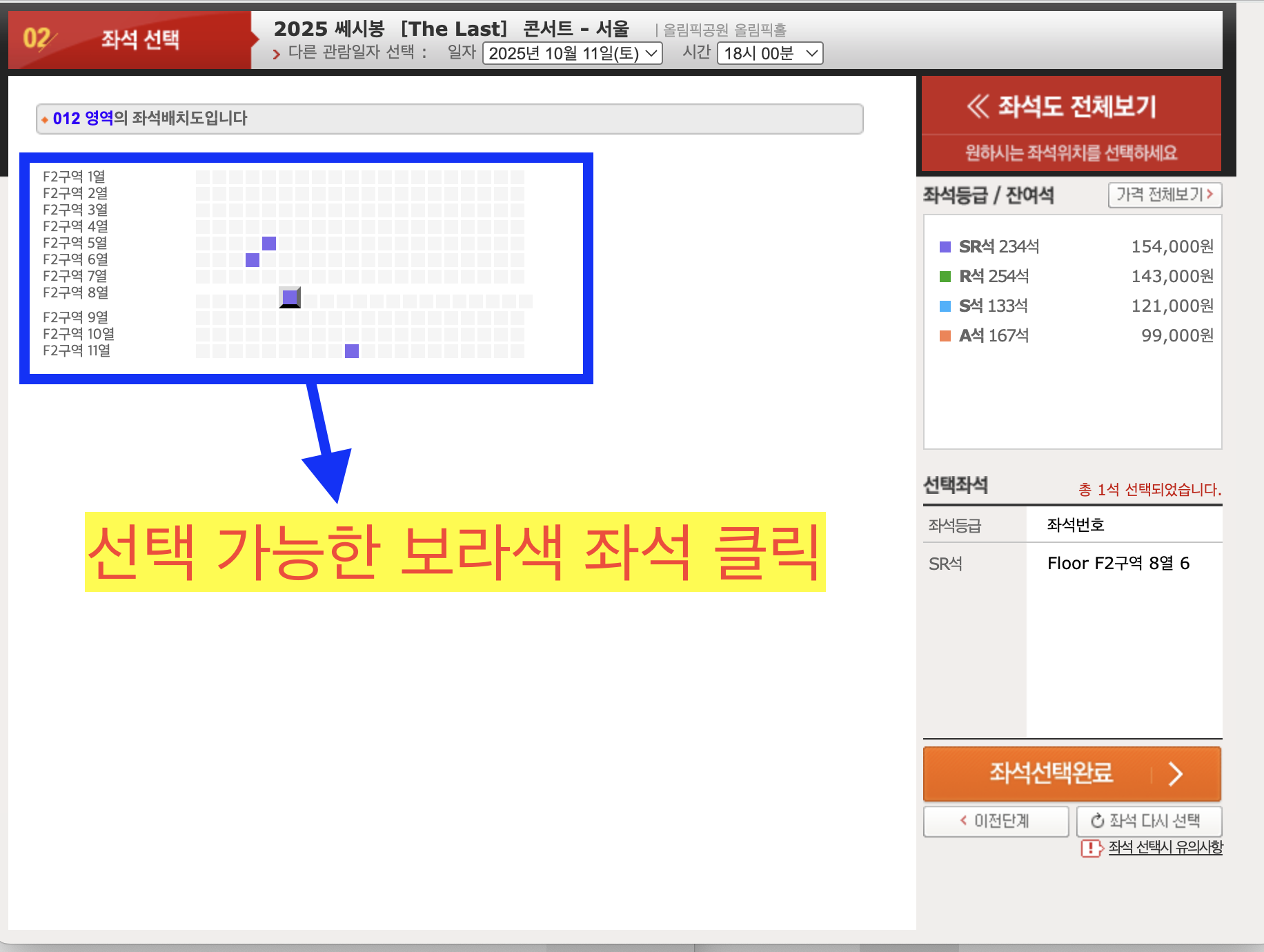Click the F2구역 11열 row label
The width and height of the screenshot is (1264, 952).
pyautogui.click(x=77, y=350)
